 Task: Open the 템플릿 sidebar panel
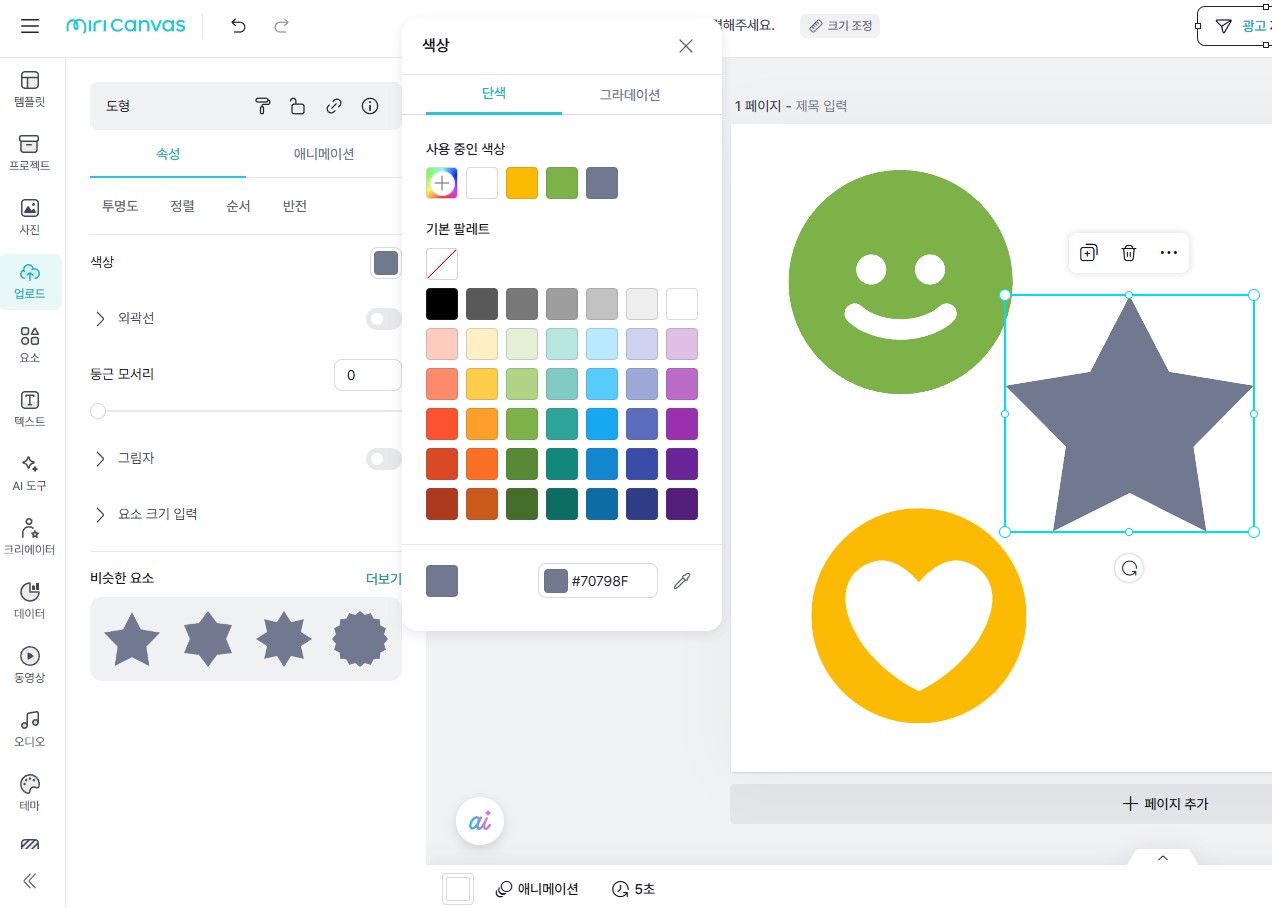point(30,89)
